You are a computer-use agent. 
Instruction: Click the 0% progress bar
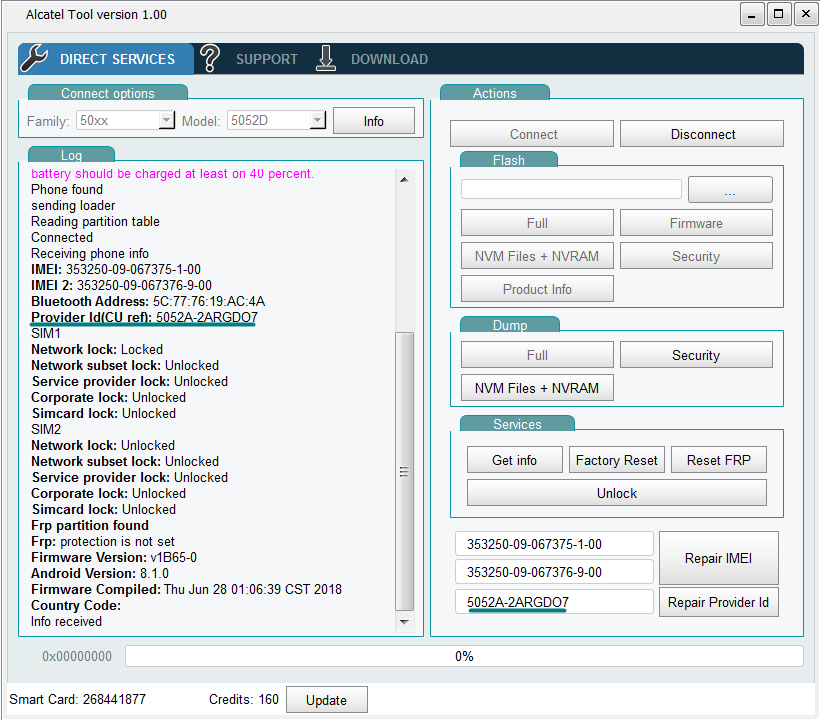464,656
